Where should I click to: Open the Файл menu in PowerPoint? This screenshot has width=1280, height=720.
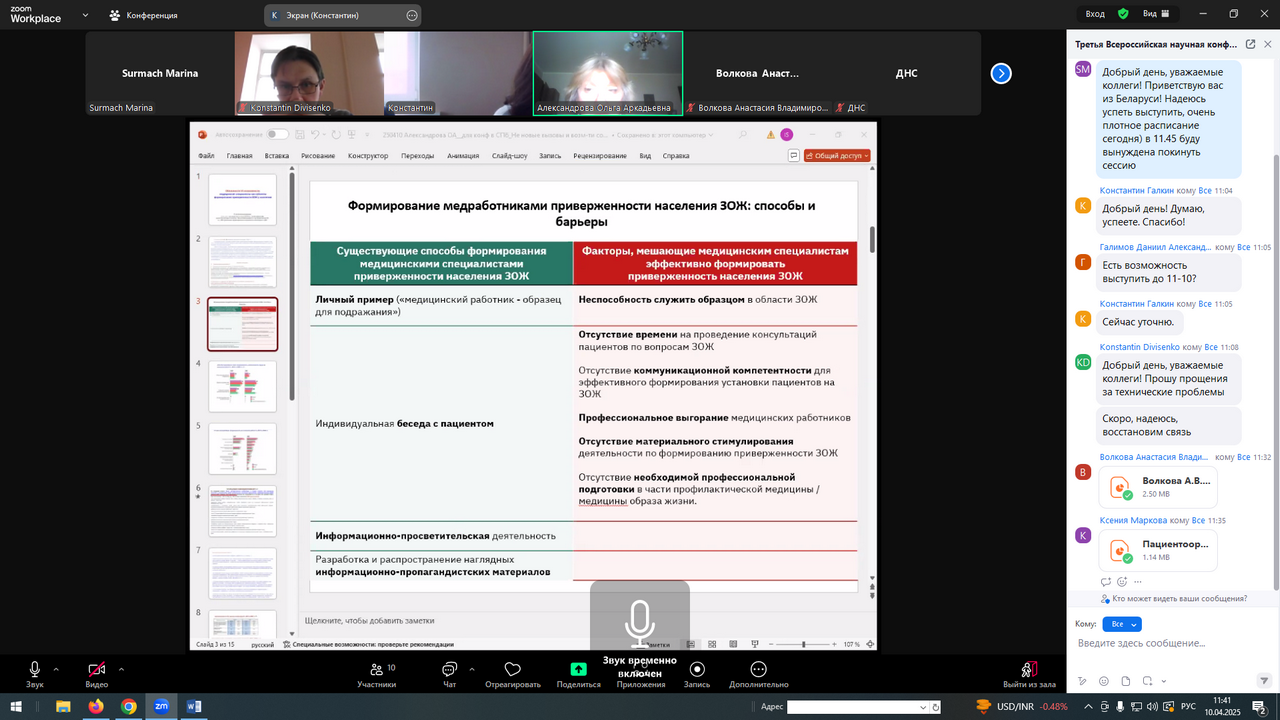[206, 156]
